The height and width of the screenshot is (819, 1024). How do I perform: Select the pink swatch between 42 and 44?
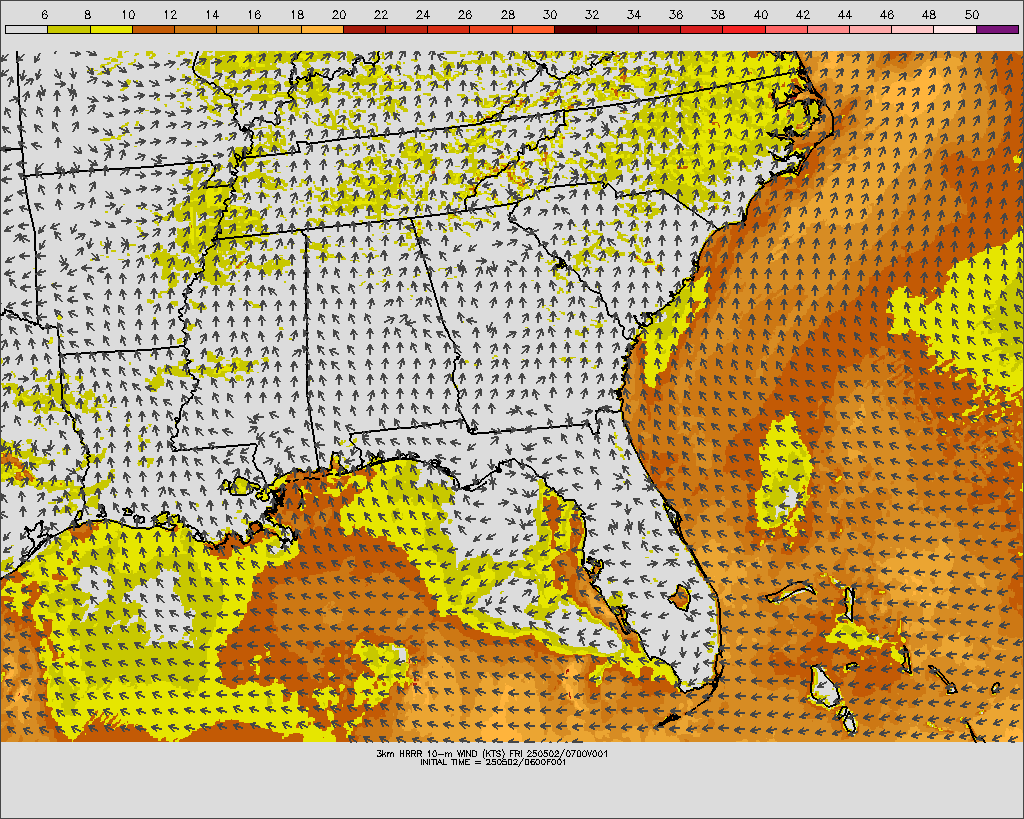(829, 29)
